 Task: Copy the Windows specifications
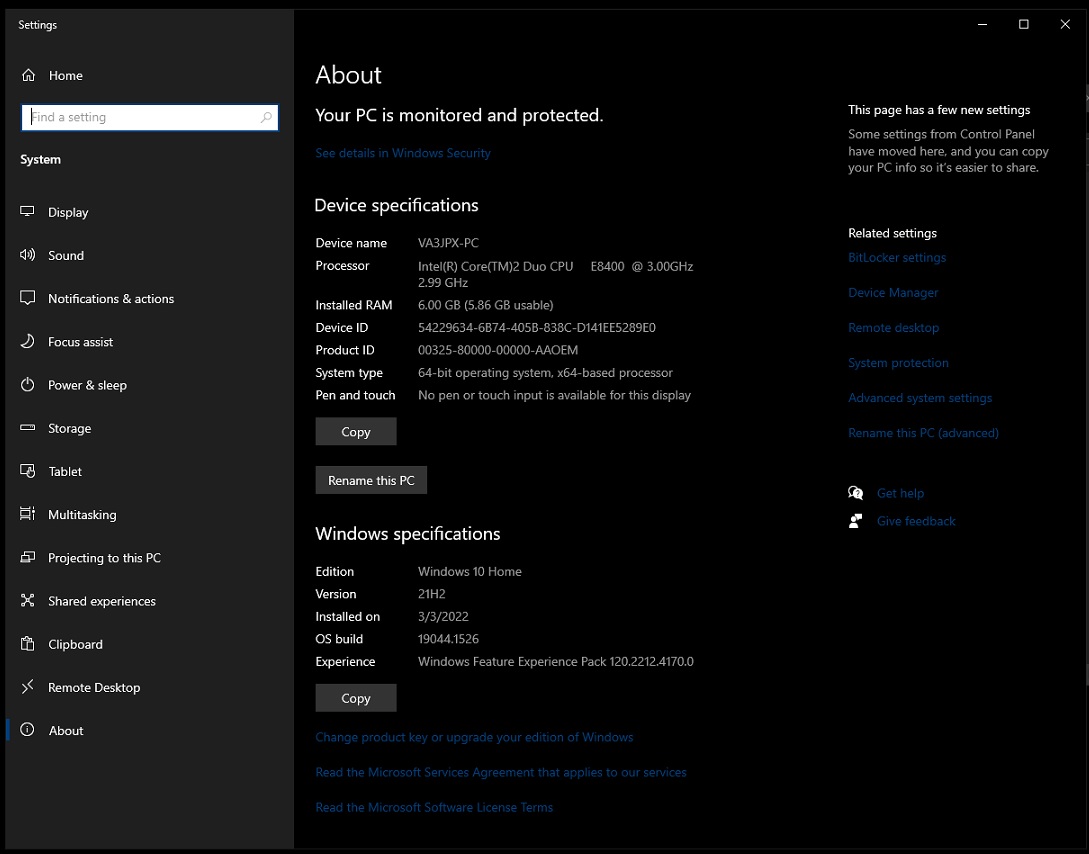point(356,698)
